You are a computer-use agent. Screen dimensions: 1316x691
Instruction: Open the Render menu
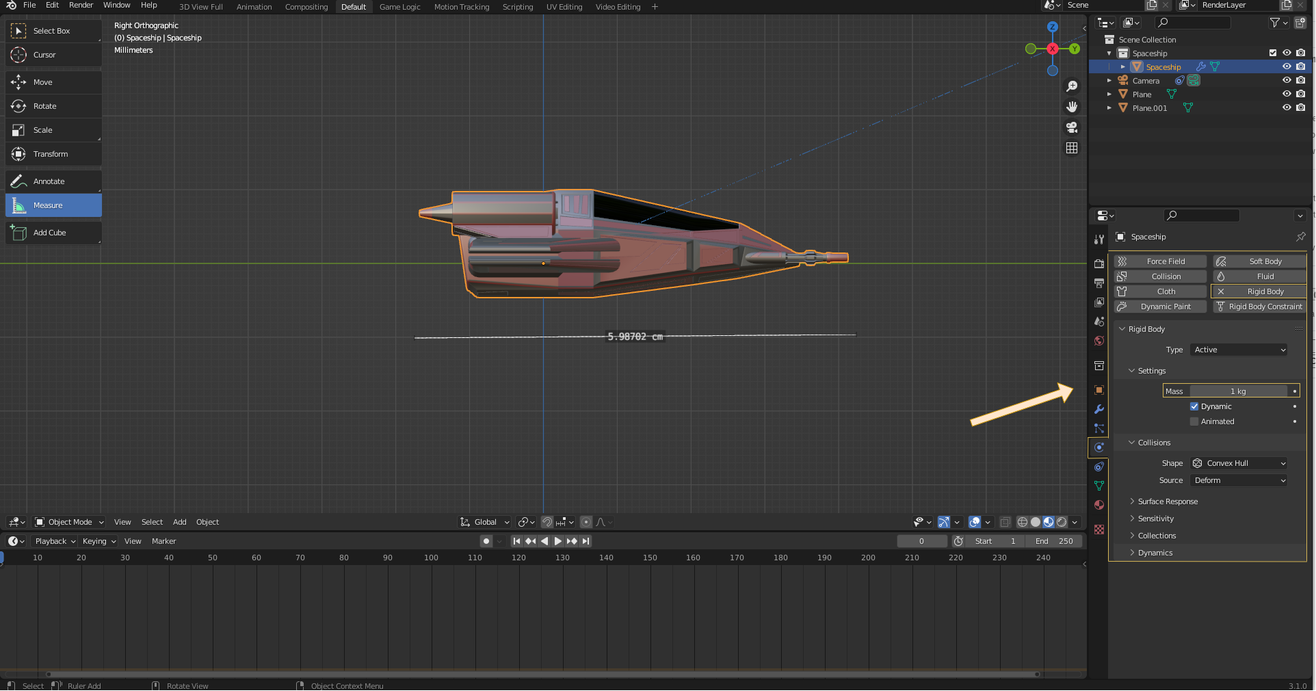79,7
